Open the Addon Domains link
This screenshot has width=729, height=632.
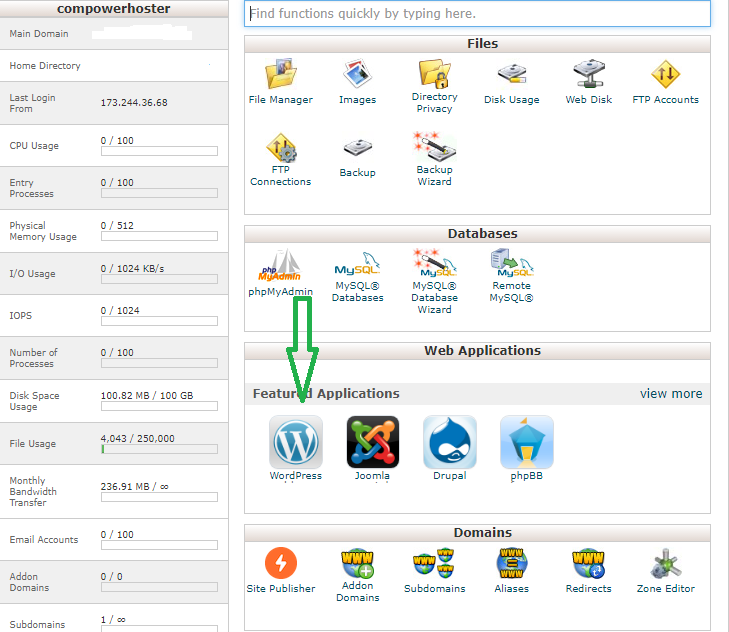click(x=357, y=565)
